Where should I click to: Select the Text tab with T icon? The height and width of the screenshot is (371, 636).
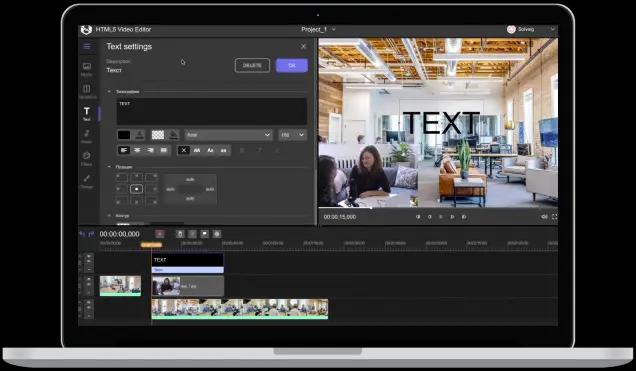[x=87, y=114]
